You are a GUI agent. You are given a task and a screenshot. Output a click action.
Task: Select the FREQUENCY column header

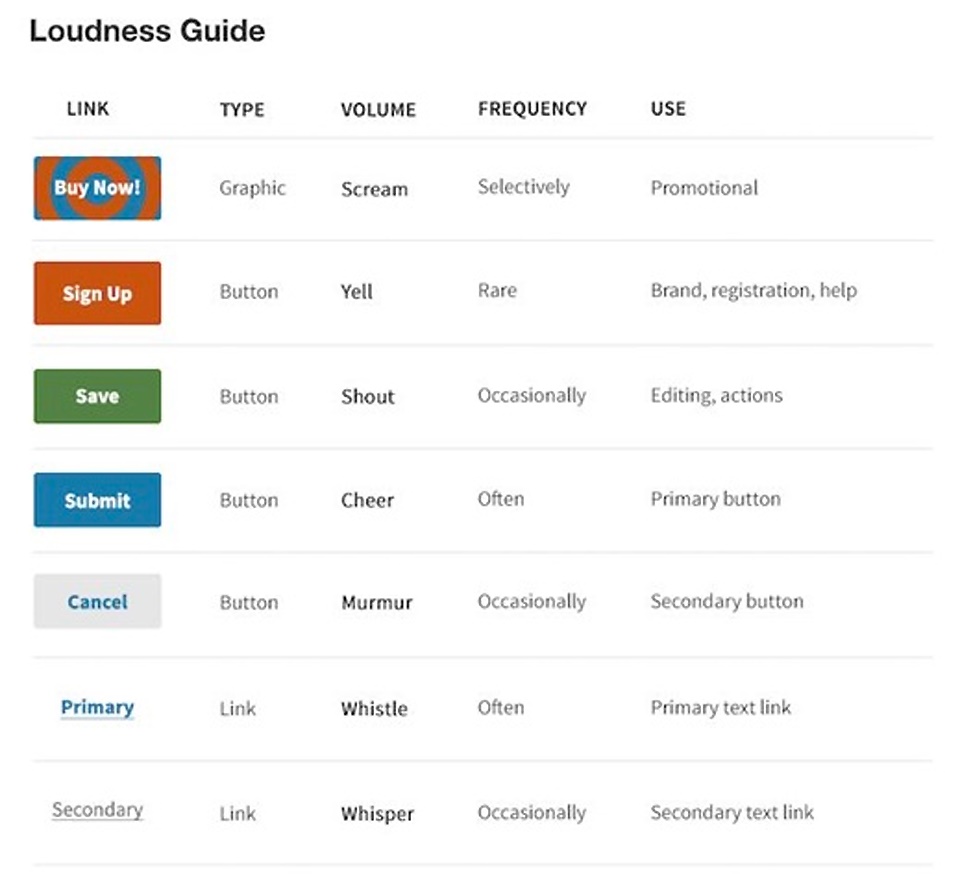coord(532,109)
